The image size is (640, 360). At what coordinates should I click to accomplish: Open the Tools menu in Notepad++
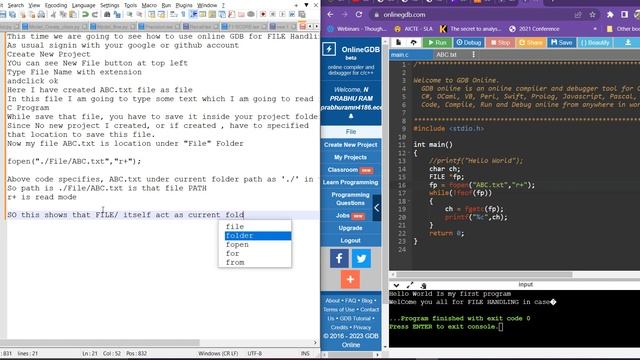(131, 5)
